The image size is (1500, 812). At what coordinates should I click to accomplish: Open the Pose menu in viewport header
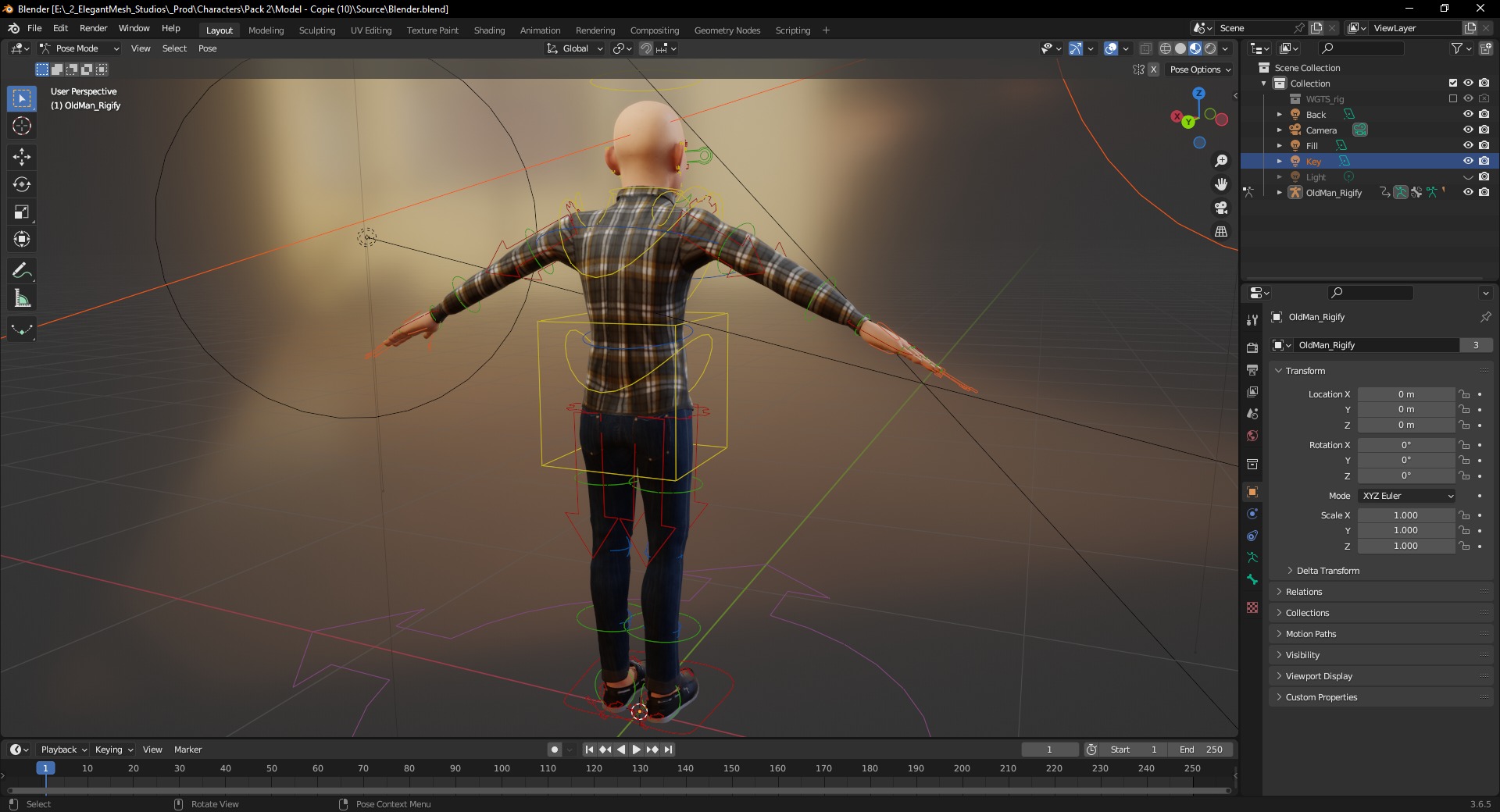[207, 48]
